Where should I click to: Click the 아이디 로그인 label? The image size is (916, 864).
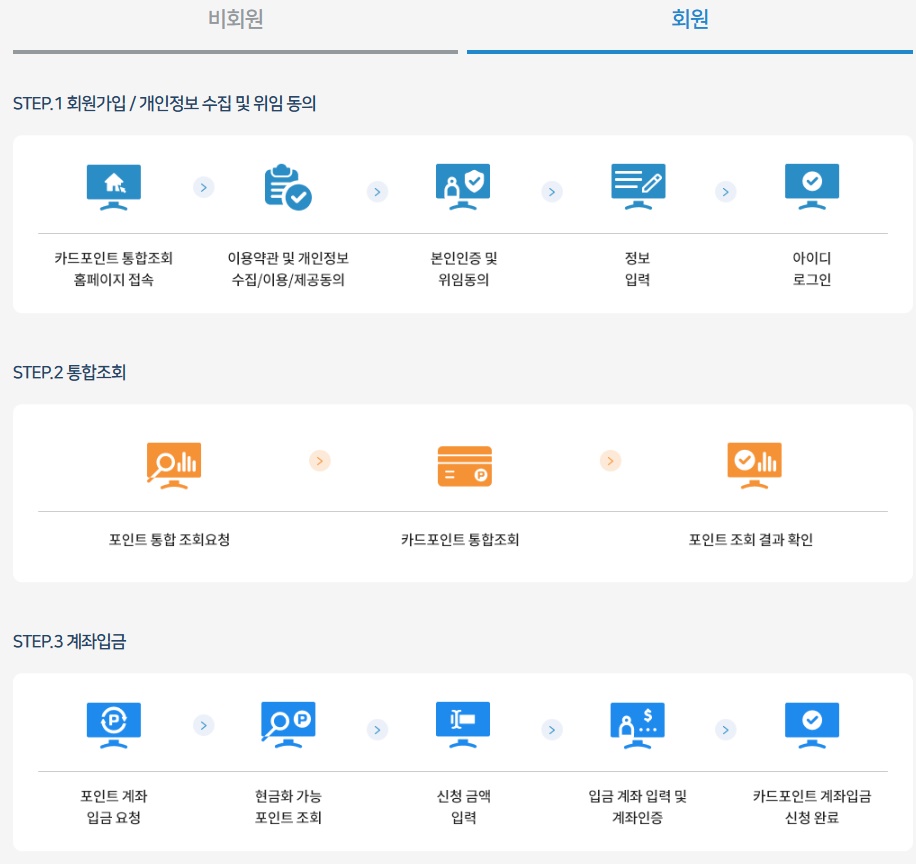pyautogui.click(x=812, y=269)
